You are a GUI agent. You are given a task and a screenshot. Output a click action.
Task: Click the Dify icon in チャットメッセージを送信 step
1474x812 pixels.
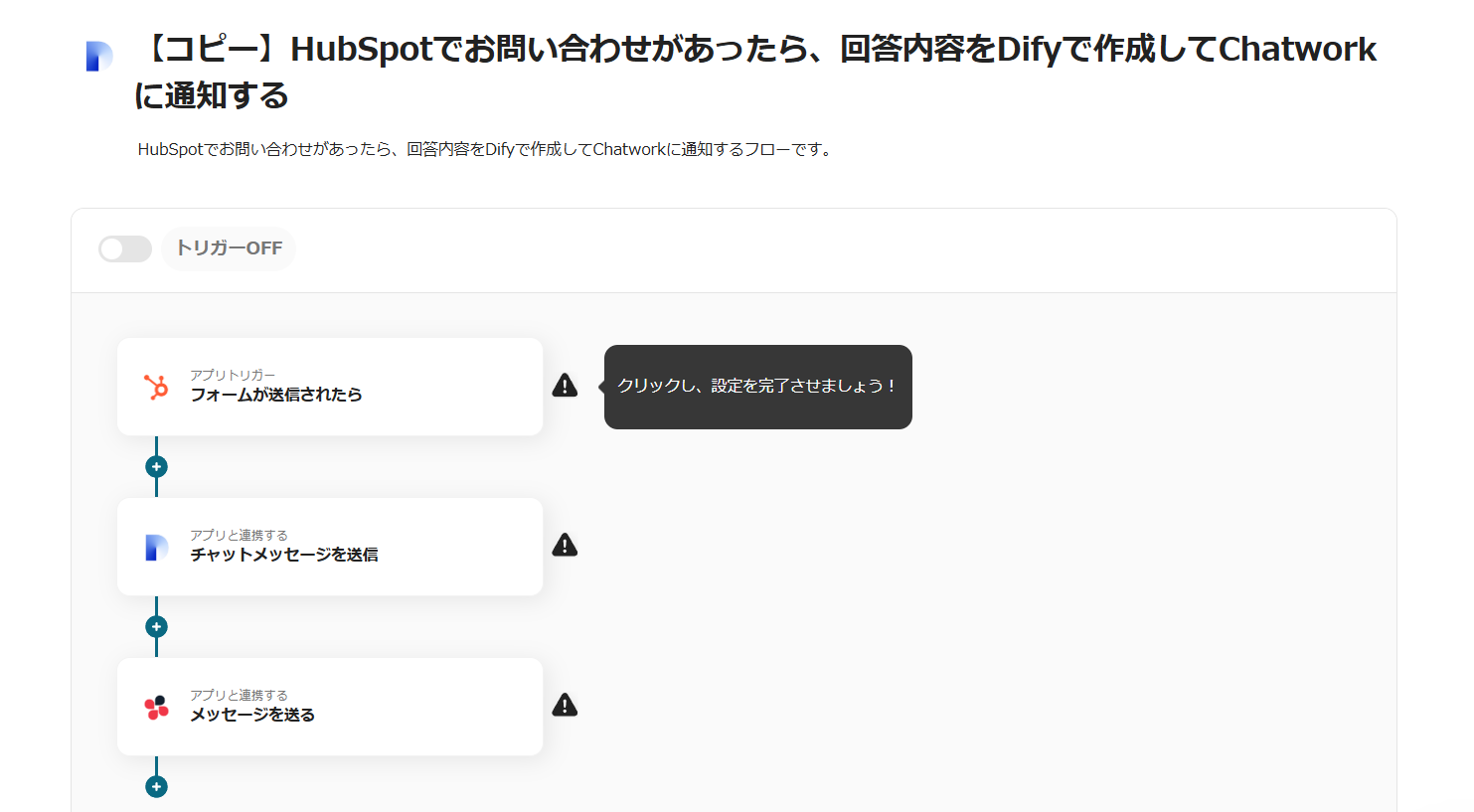pos(156,548)
